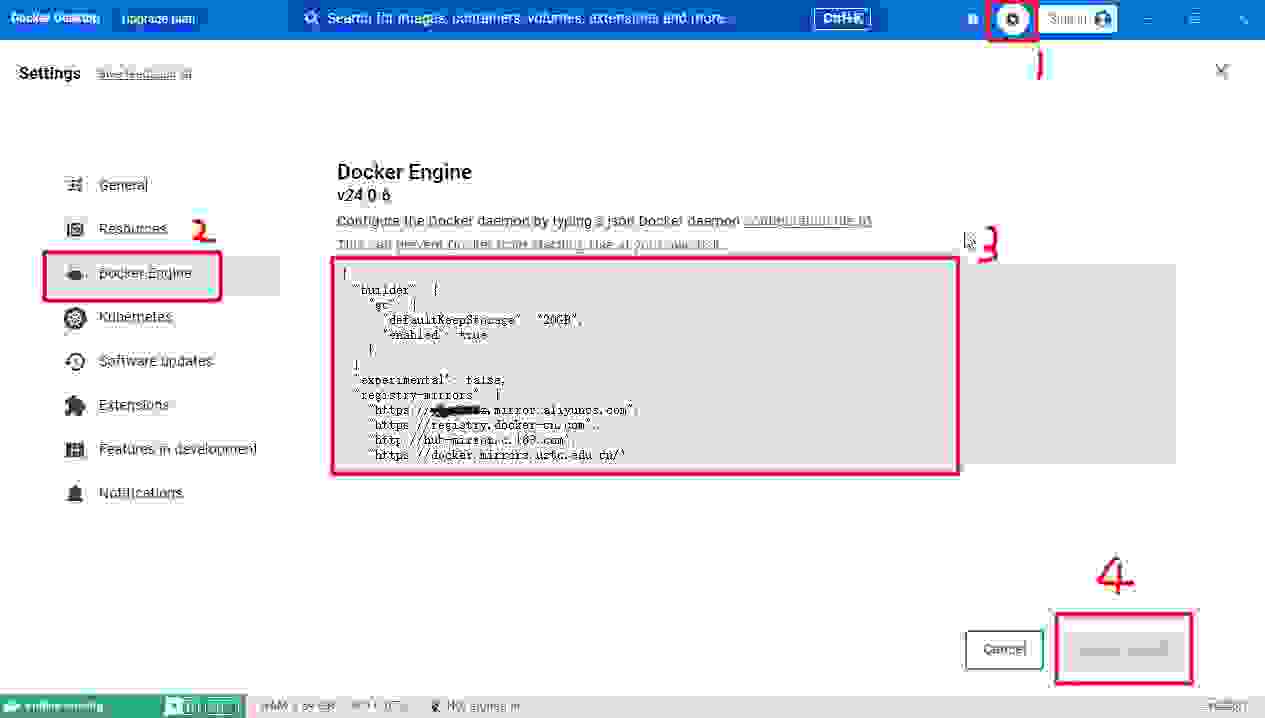
Task: Click the Cancel button
Action: [1004, 649]
